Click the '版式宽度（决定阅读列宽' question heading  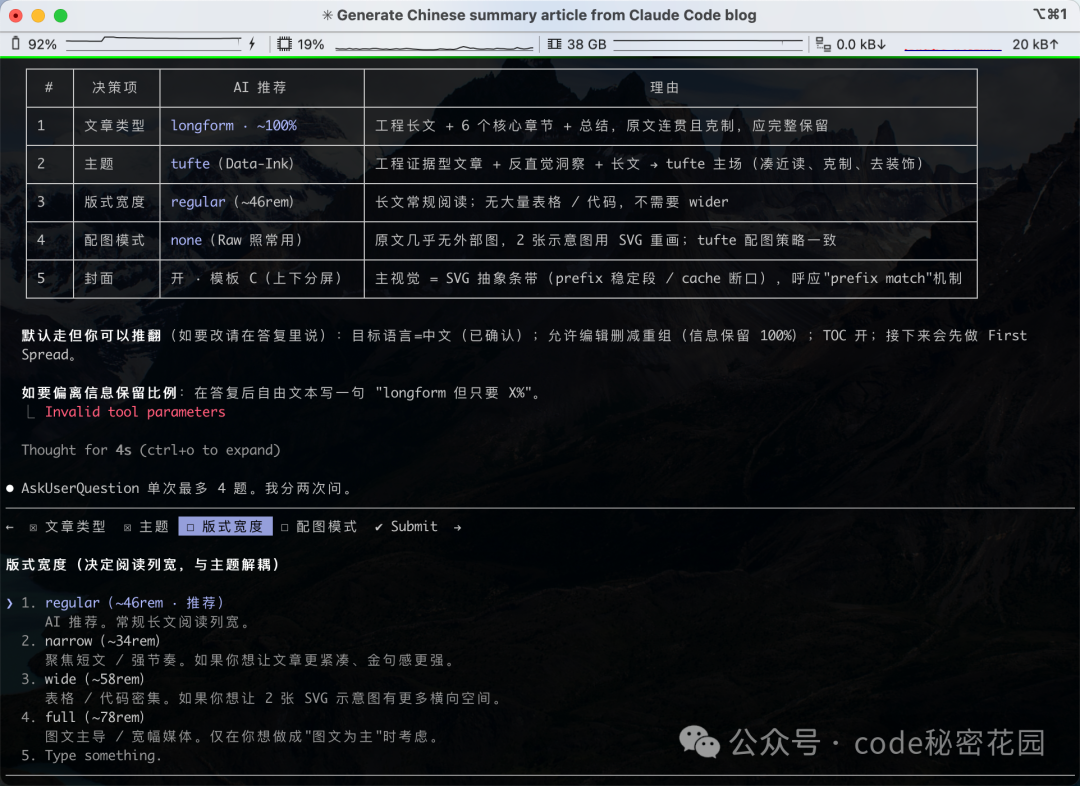point(143,565)
